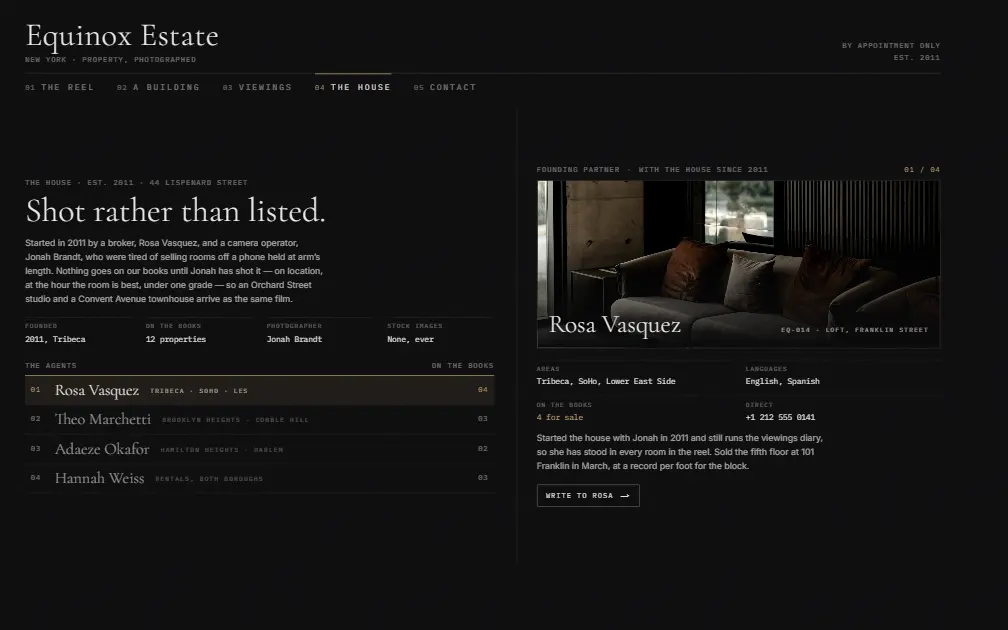Click the '12 properties' value
Screen dimensions: 1008x630
point(176,339)
